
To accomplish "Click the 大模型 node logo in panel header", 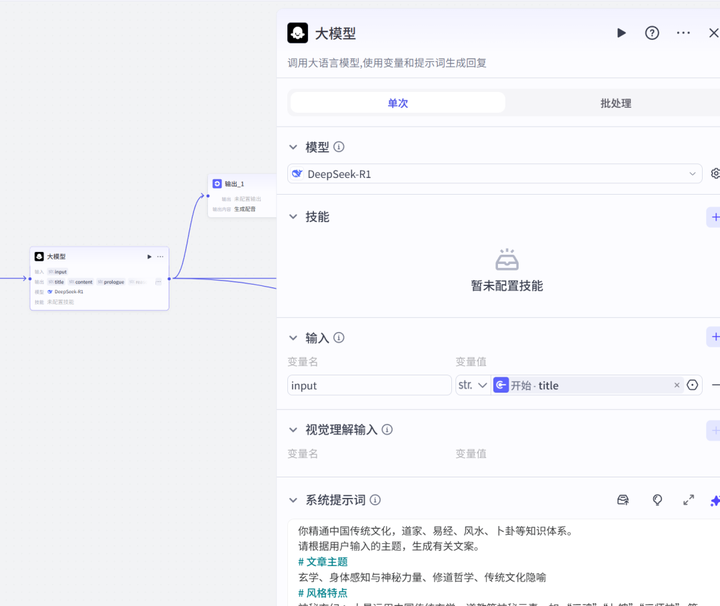I will click(298, 33).
